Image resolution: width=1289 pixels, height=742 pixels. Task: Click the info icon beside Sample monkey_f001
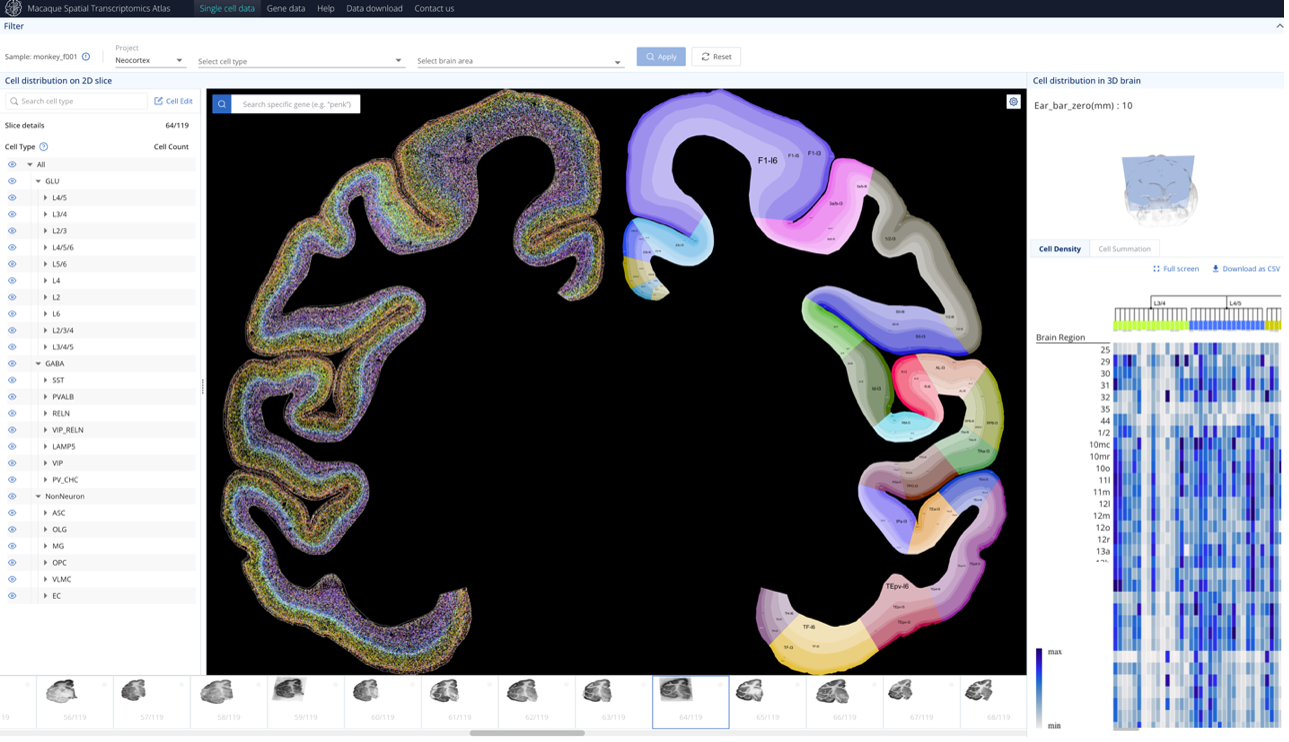point(86,57)
